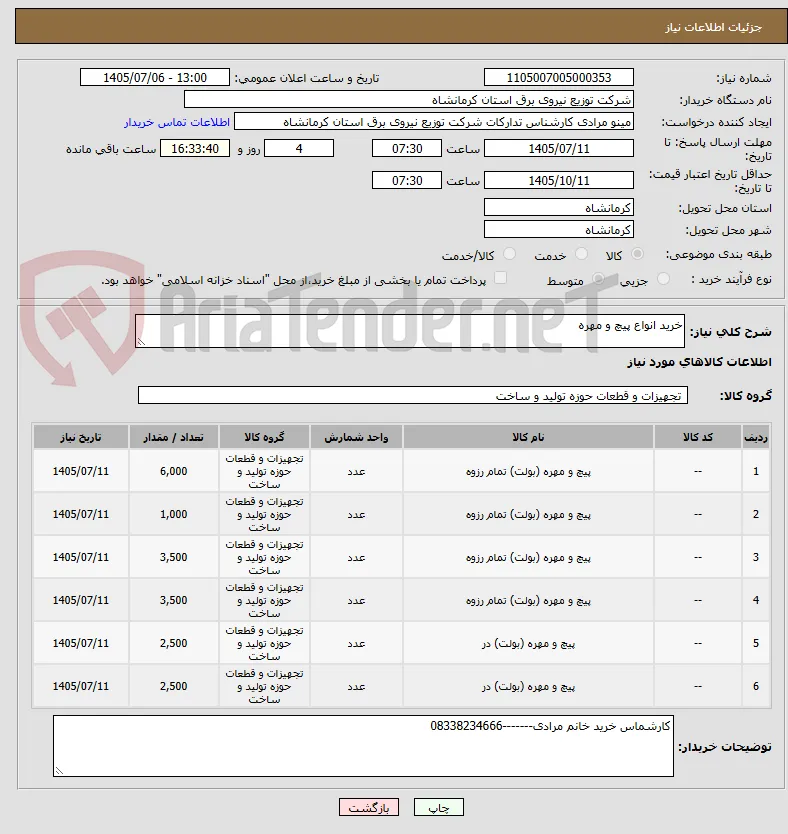The width and height of the screenshot is (788, 834).
Task: Click the بازگشت back button
Action: (x=369, y=807)
